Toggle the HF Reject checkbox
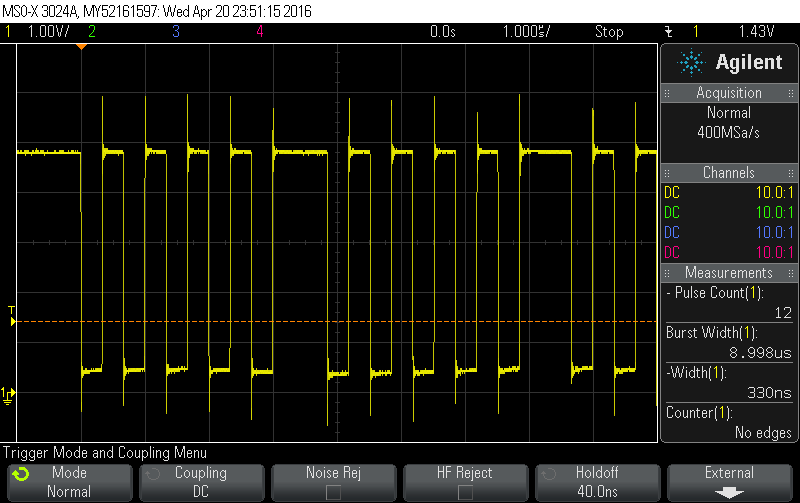 465,492
